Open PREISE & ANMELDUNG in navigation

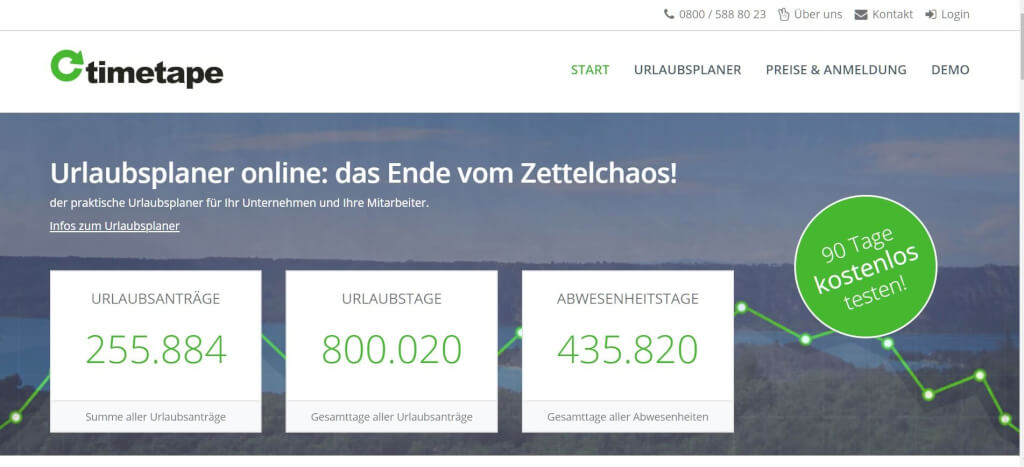tap(836, 70)
